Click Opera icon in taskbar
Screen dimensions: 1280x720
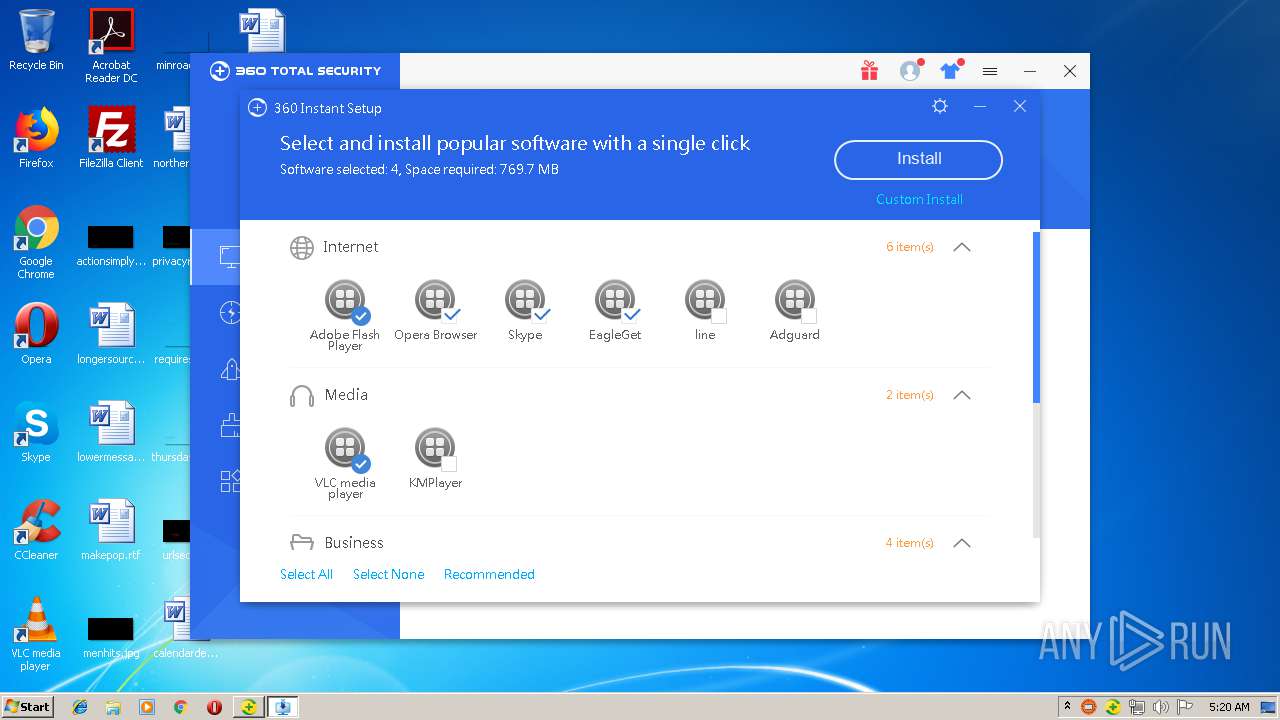coord(214,707)
